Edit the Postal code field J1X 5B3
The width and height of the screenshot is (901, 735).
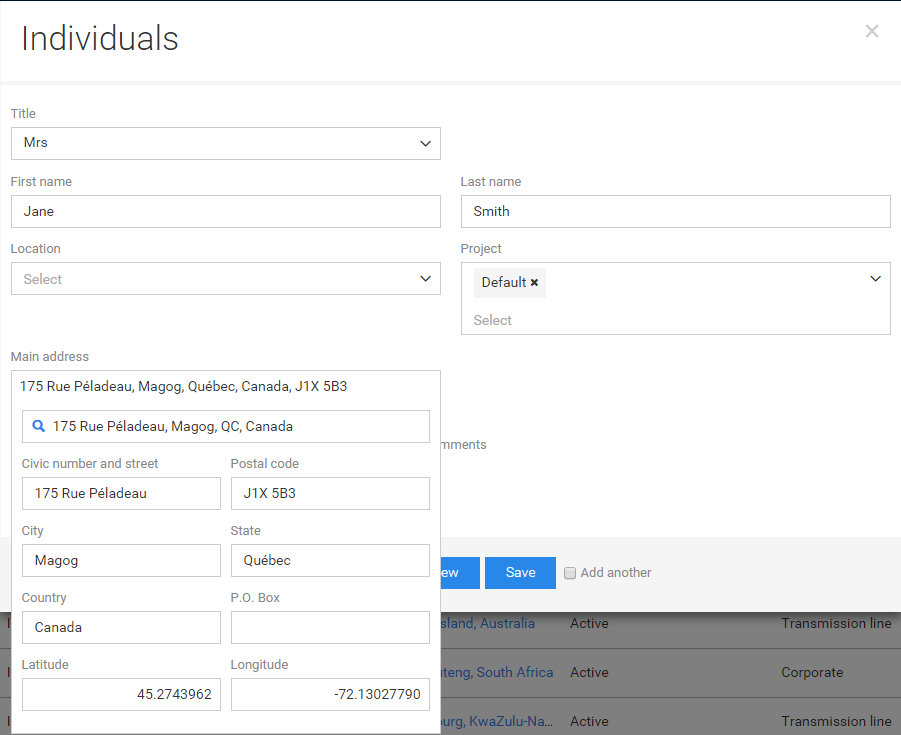[330, 494]
